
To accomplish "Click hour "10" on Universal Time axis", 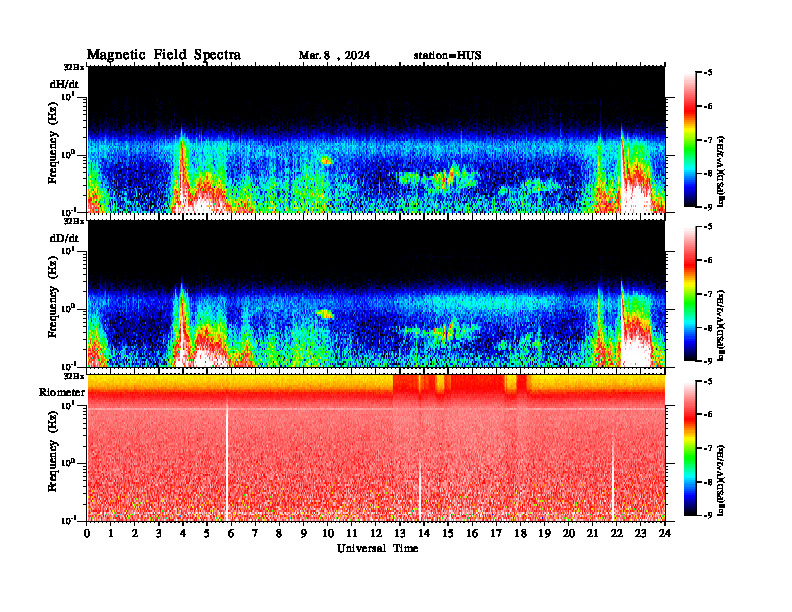I will pyautogui.click(x=328, y=533).
